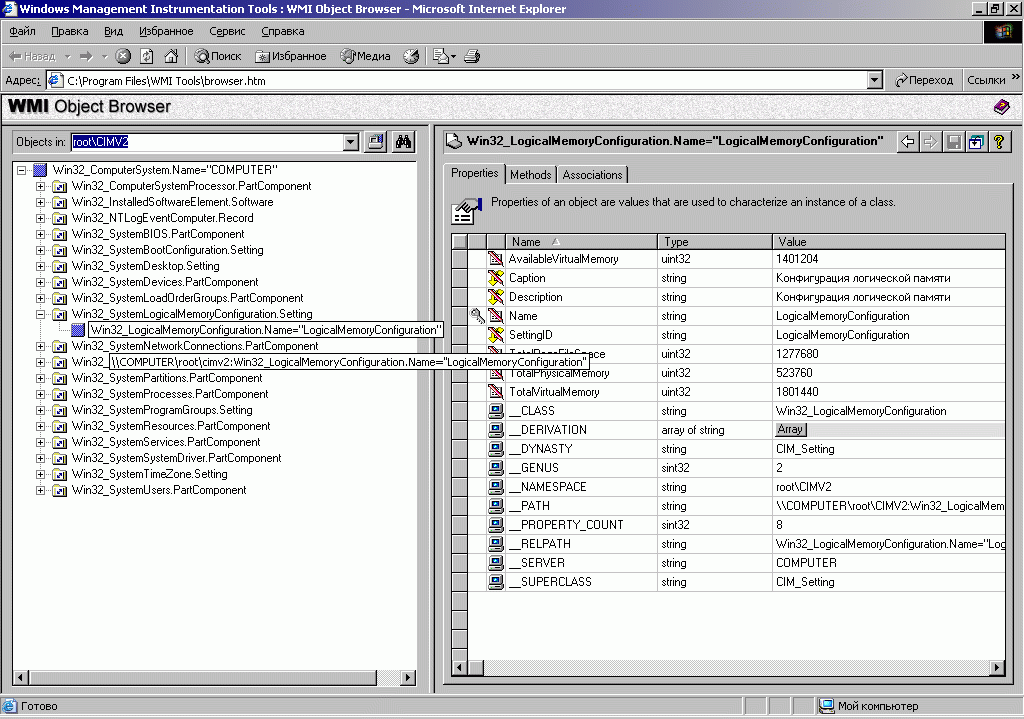Open the address bar dropdown arrow
Image resolution: width=1024 pixels, height=719 pixels.
click(875, 80)
